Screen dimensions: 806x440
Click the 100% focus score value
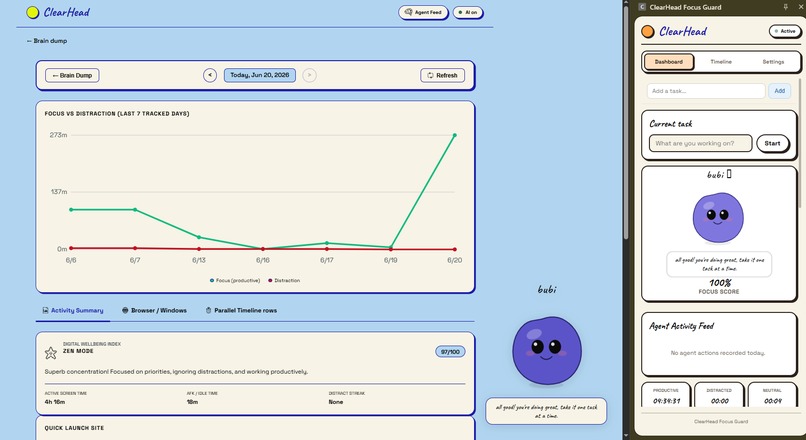pyautogui.click(x=720, y=283)
